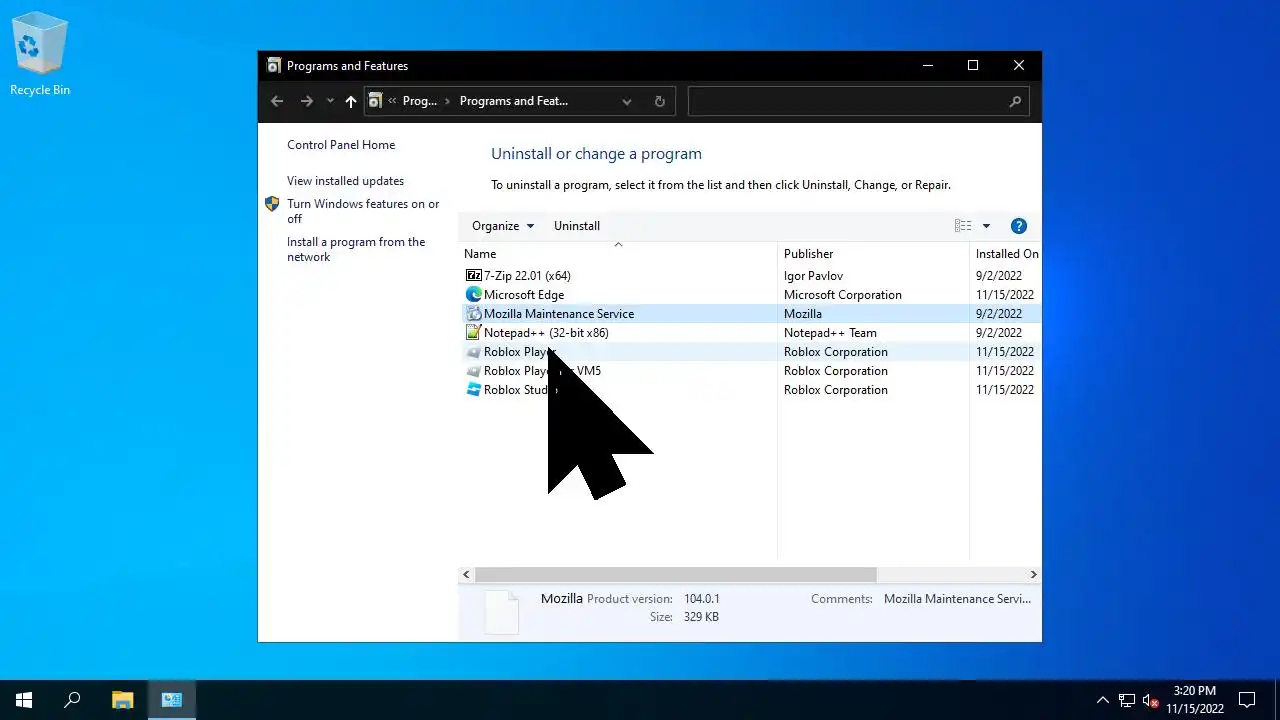Open the Organize dropdown menu
The image size is (1280, 720).
503,226
